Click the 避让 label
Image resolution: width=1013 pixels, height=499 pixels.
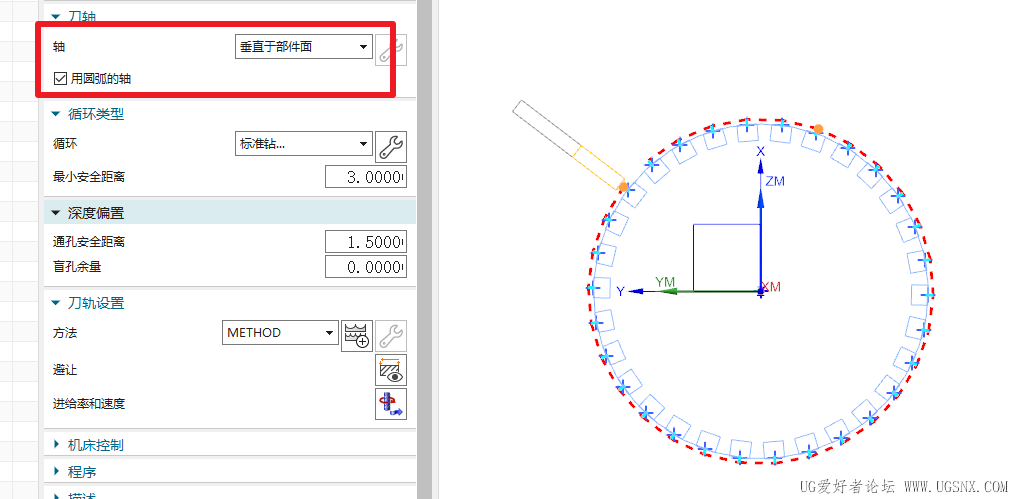(x=65, y=370)
